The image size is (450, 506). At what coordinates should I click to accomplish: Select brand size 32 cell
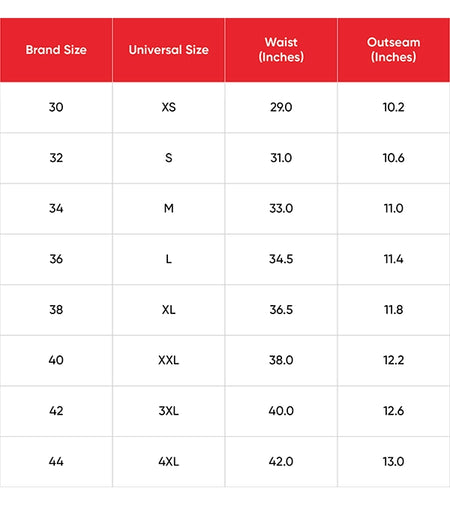(56, 158)
